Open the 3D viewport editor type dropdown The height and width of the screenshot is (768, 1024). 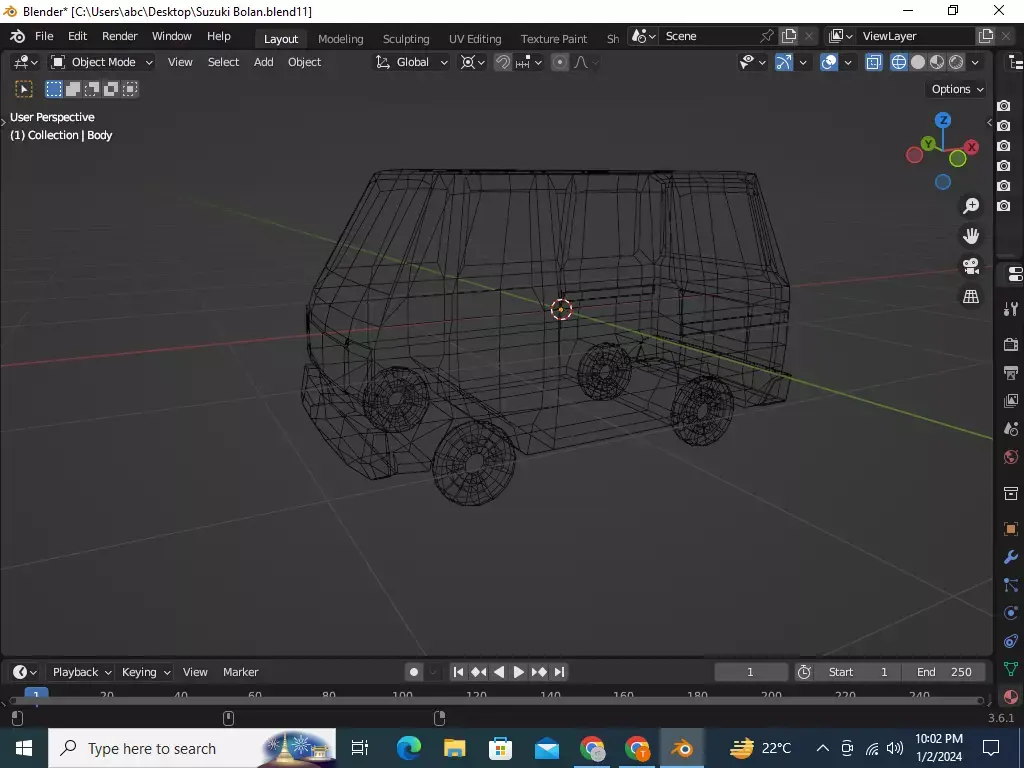click(x=25, y=62)
